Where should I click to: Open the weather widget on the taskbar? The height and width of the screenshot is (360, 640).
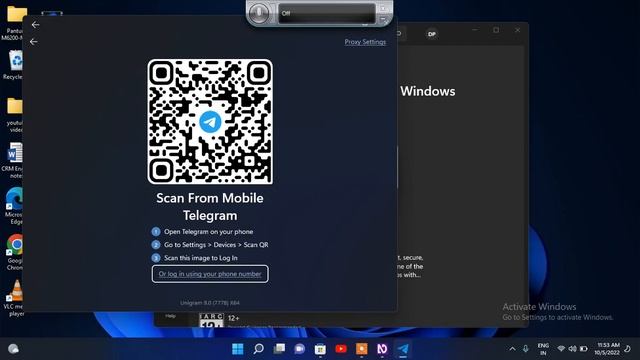coord(13,349)
